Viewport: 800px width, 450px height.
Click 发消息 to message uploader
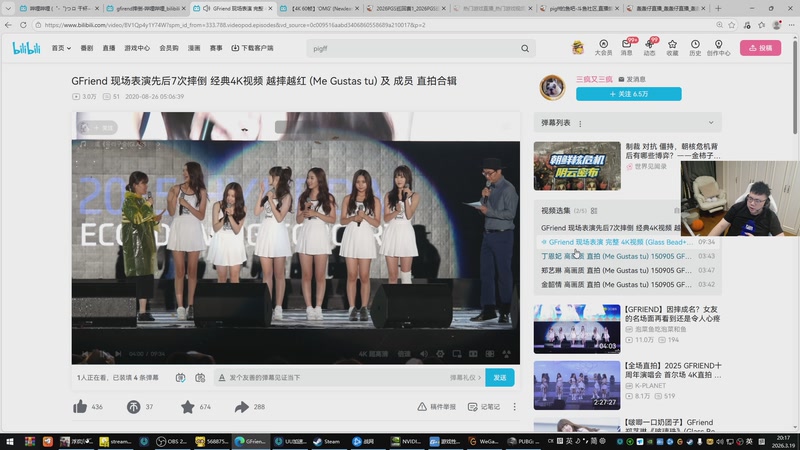click(x=632, y=79)
